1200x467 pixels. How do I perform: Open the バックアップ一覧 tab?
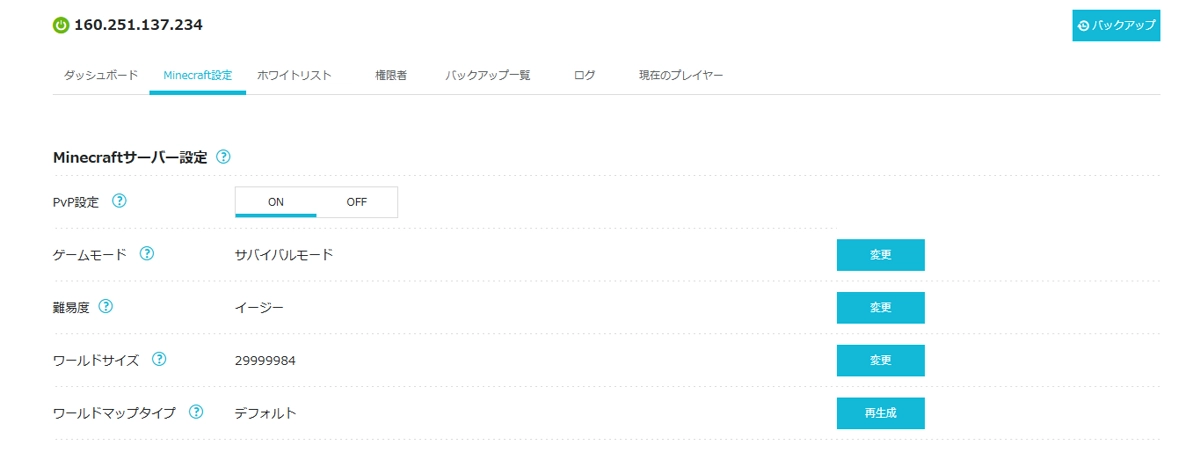click(488, 76)
